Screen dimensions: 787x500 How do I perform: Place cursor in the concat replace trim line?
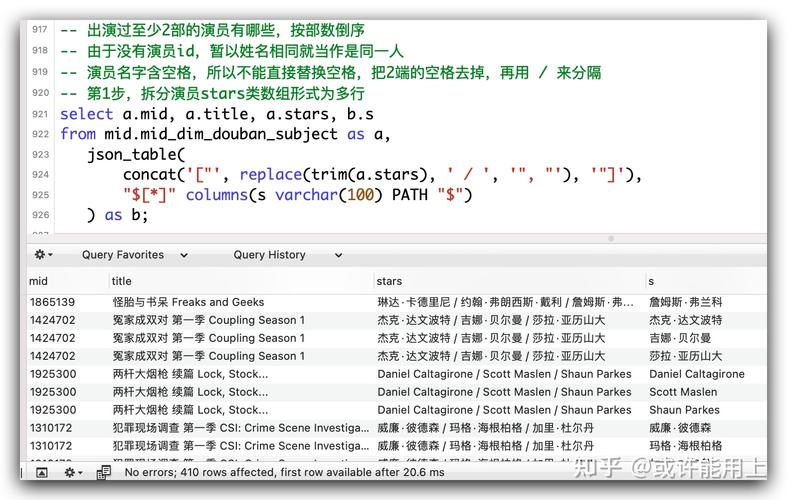point(382,175)
